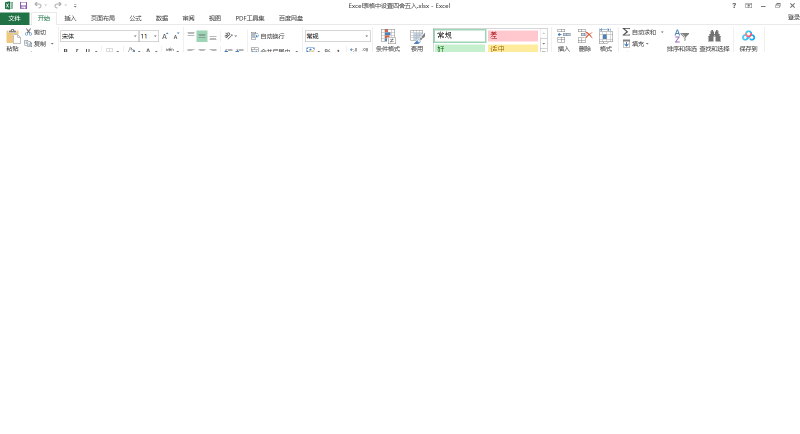The height and width of the screenshot is (434, 800).
Task: Apply the green 好 (Good) cell style
Action: 460,48
